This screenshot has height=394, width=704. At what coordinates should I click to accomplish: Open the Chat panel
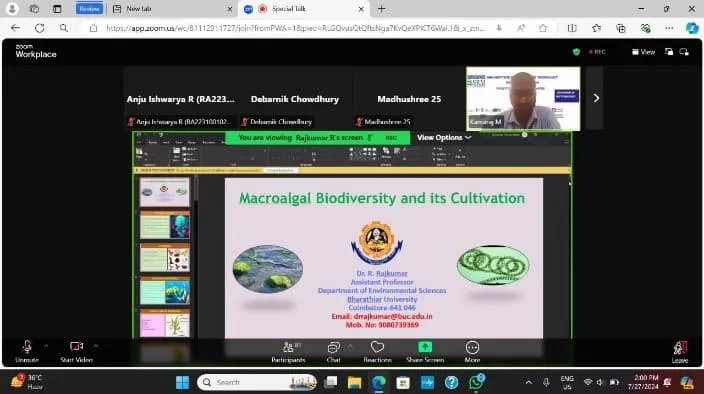pyautogui.click(x=333, y=351)
